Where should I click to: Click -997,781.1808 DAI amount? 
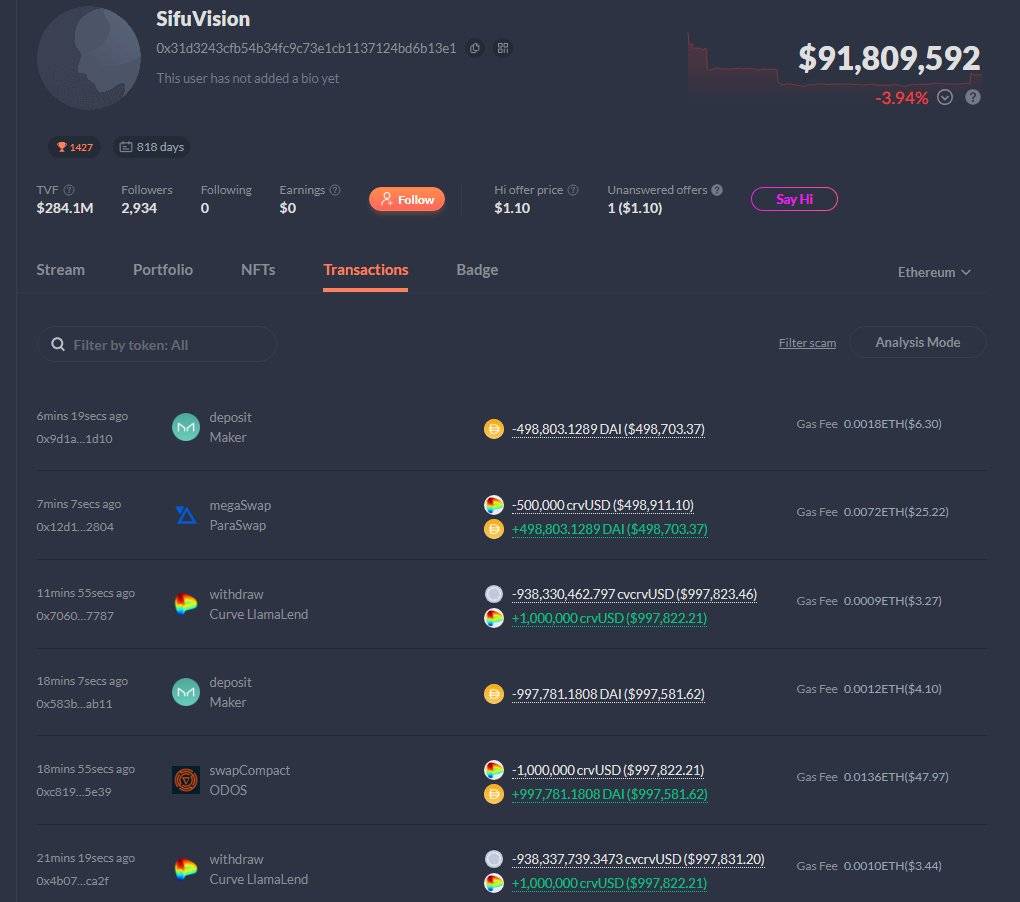[608, 694]
